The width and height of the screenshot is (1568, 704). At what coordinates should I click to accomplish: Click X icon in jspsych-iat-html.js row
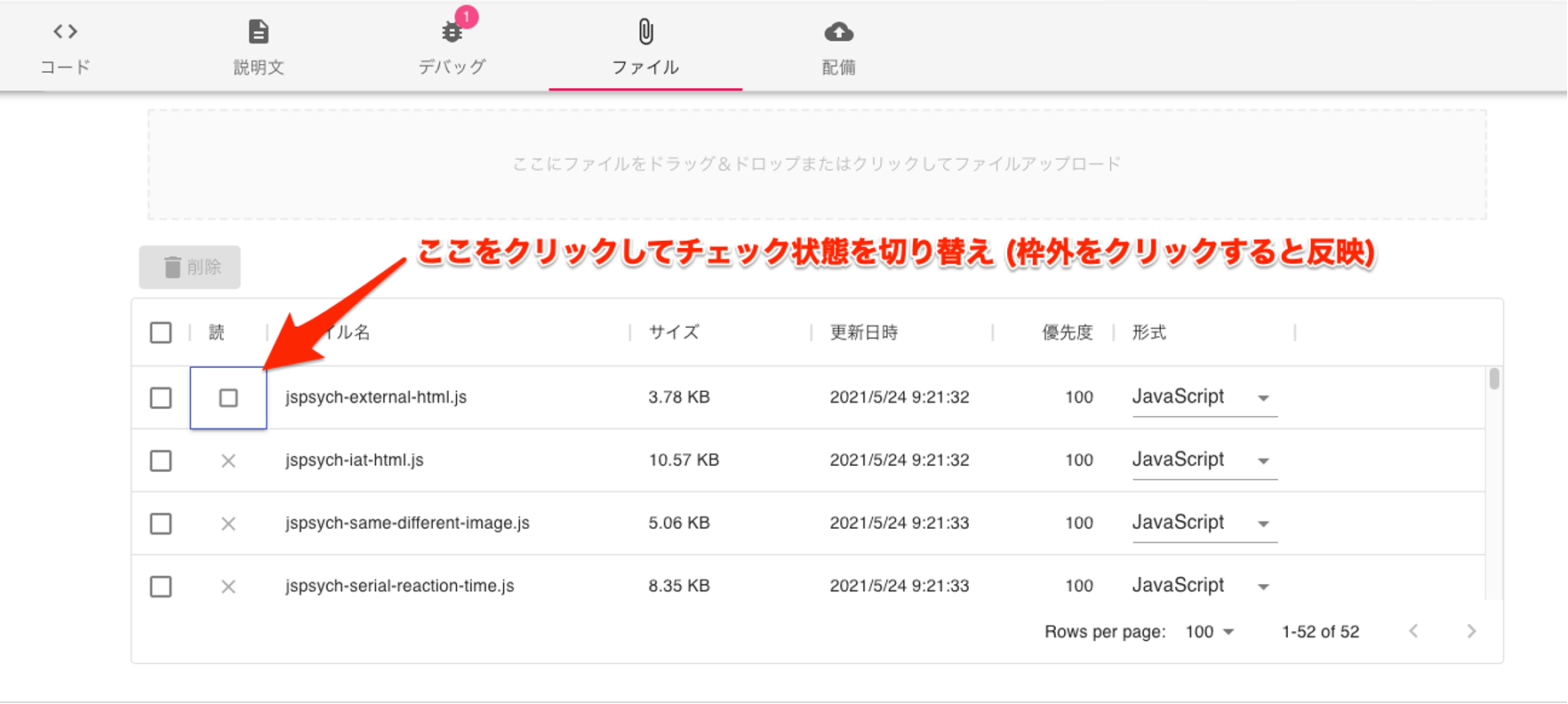click(x=228, y=460)
